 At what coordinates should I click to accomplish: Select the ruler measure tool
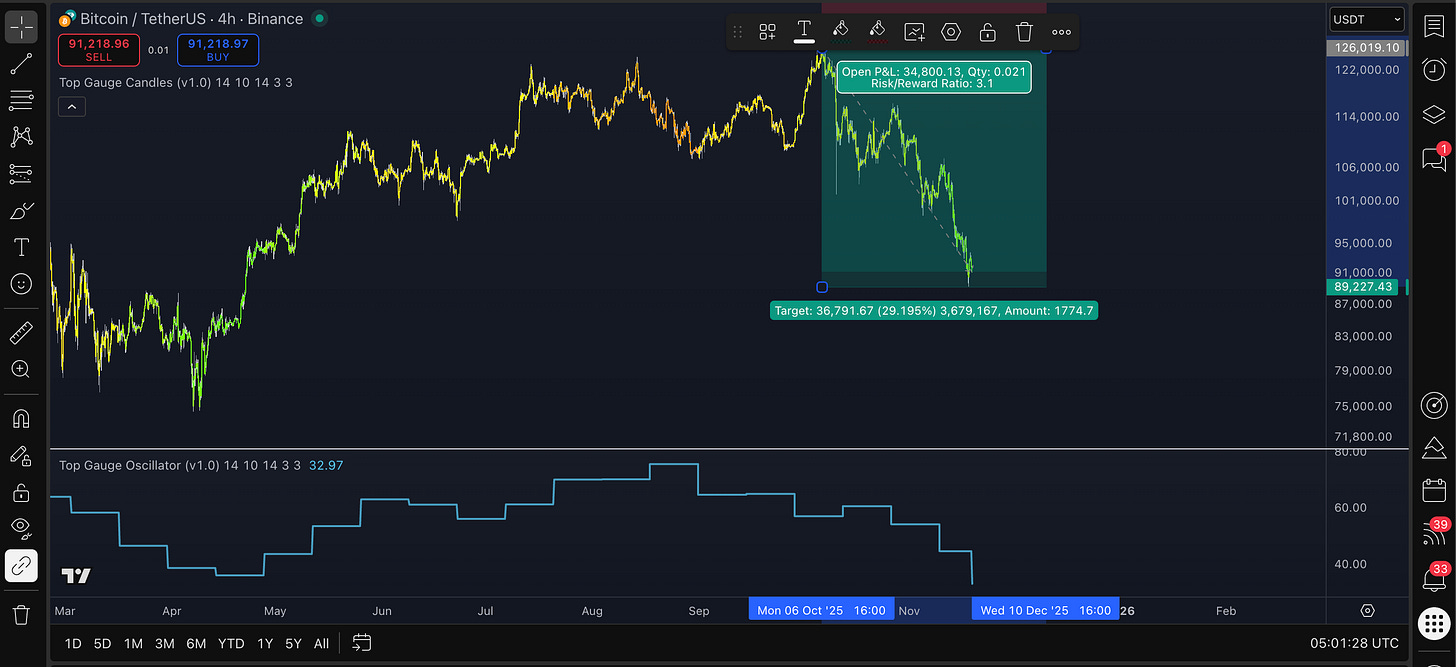click(21, 332)
